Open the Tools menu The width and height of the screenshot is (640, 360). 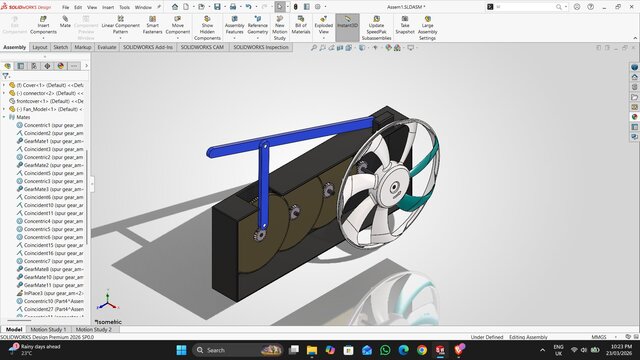coord(124,7)
